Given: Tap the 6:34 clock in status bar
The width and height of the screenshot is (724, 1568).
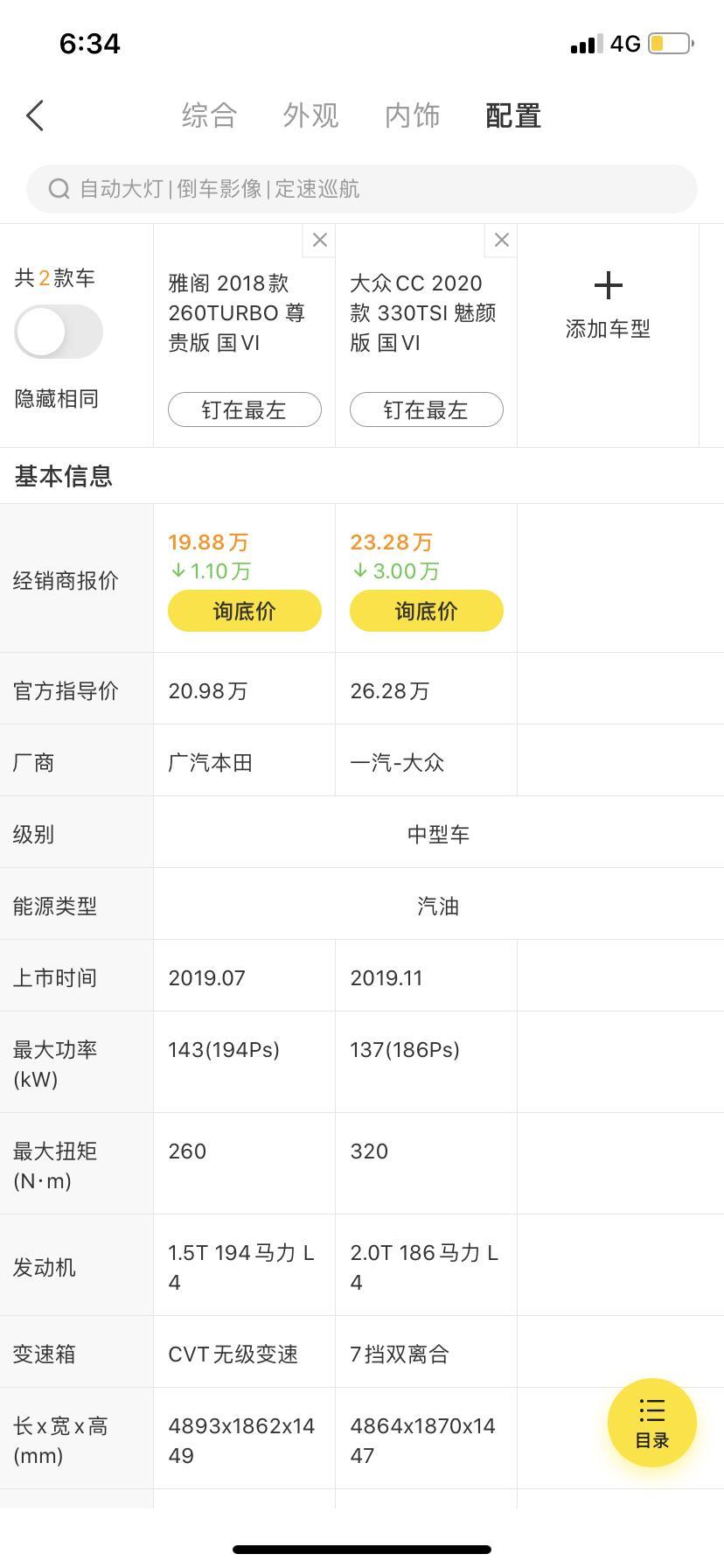Looking at the screenshot, I should tap(90, 44).
